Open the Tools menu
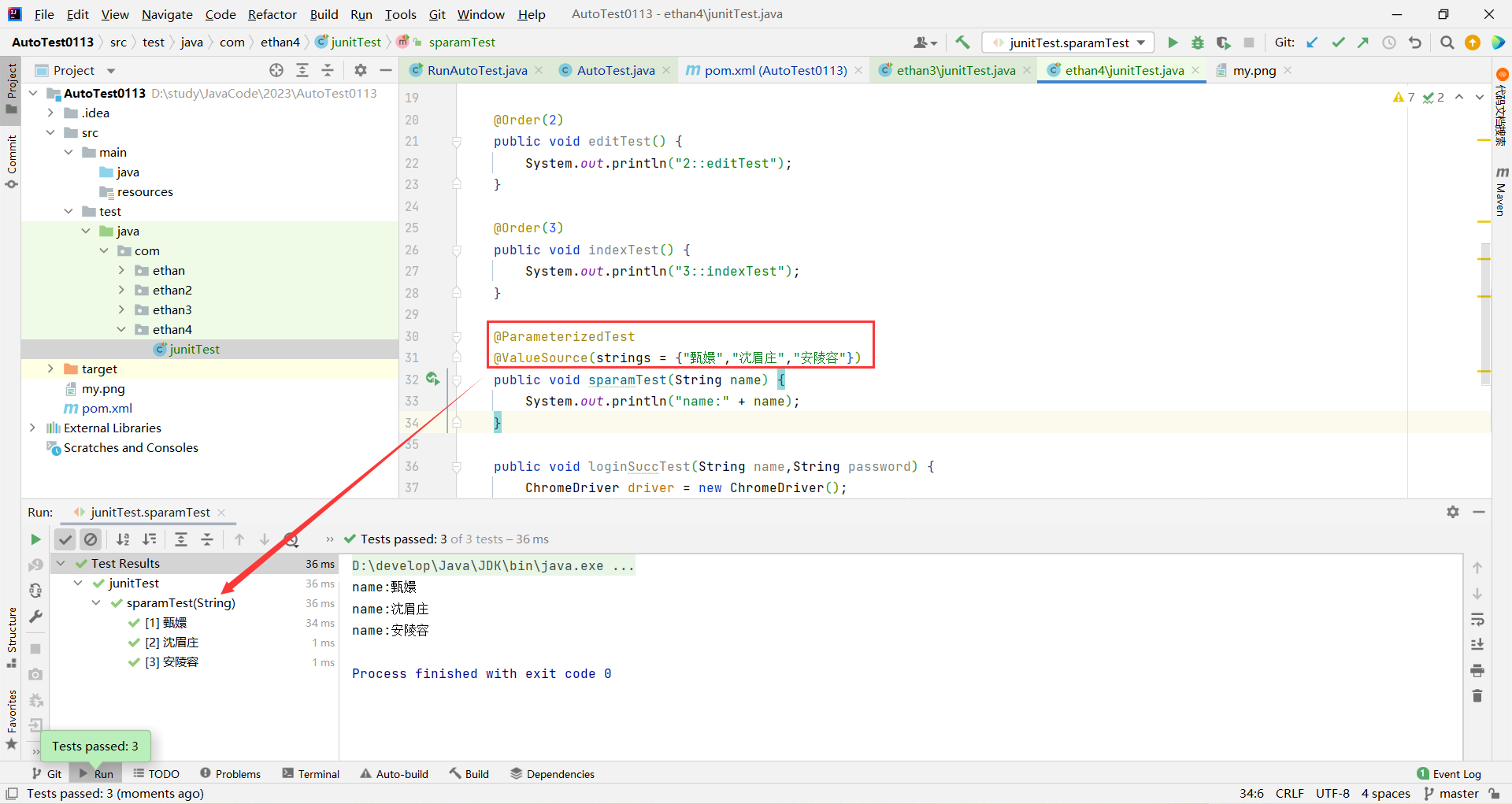This screenshot has height=804, width=1512. pyautogui.click(x=400, y=14)
